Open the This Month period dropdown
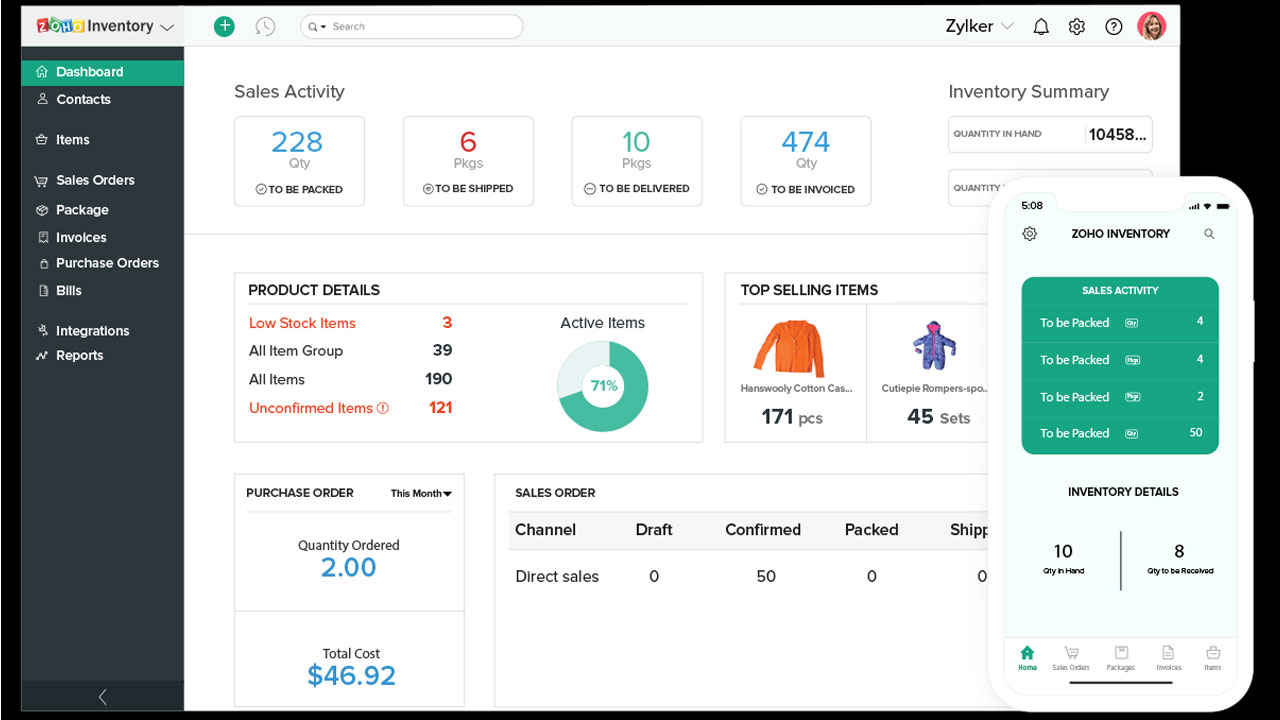Screen dimensions: 1280x720 [x=421, y=493]
